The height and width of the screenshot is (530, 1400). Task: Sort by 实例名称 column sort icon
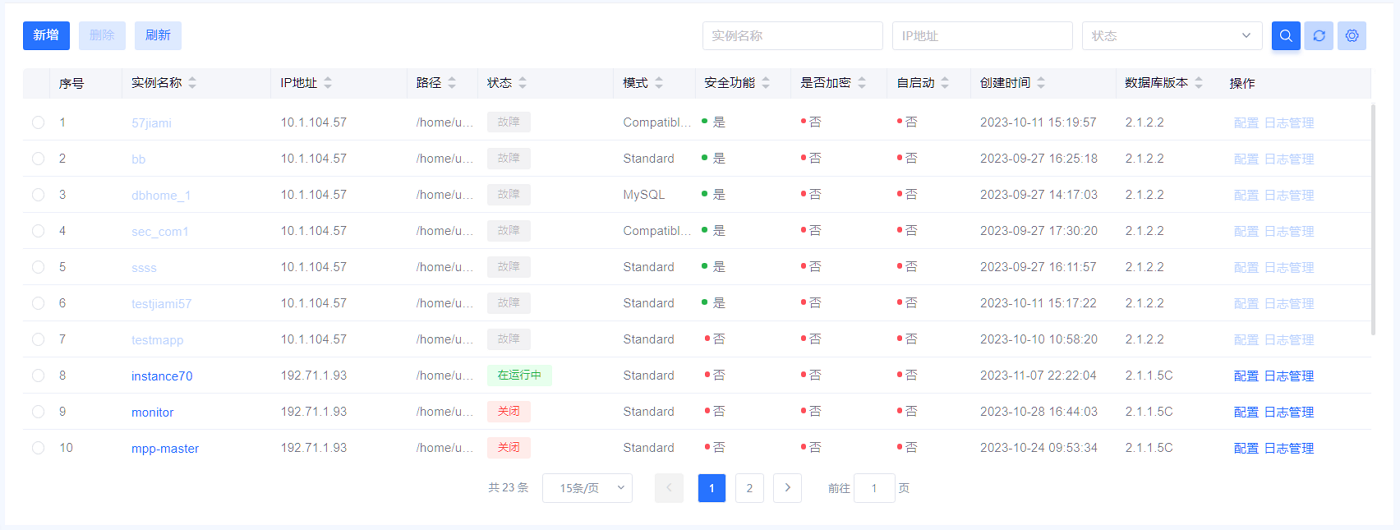coord(192,83)
